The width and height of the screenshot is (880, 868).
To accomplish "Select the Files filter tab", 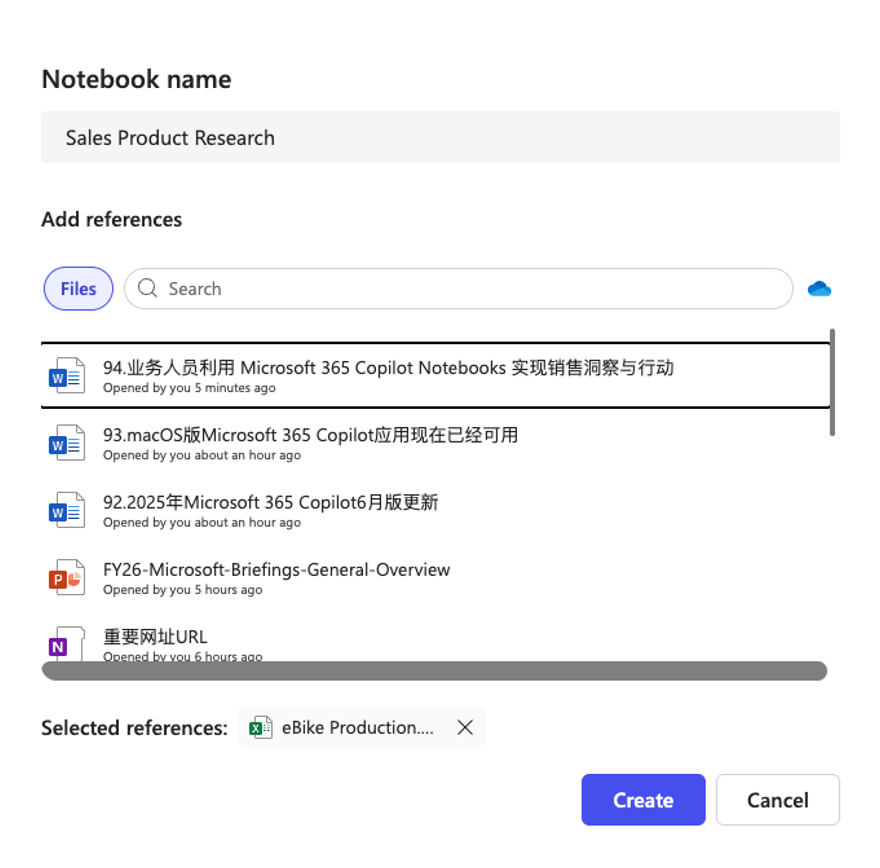I will [x=79, y=288].
